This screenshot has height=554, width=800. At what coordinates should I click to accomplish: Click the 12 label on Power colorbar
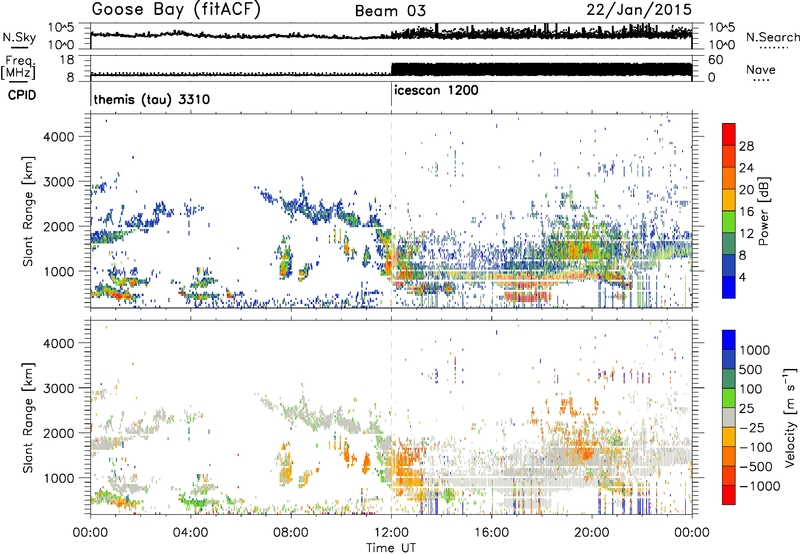[746, 233]
